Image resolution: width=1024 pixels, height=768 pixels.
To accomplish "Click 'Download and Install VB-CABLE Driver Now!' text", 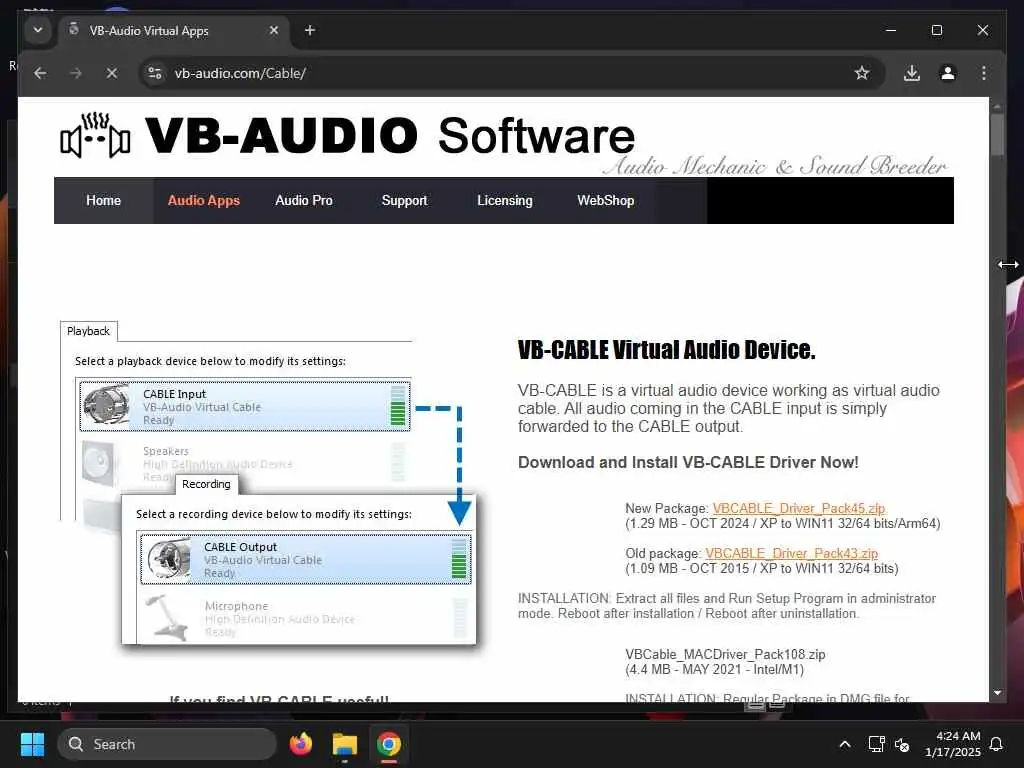I will [x=688, y=462].
